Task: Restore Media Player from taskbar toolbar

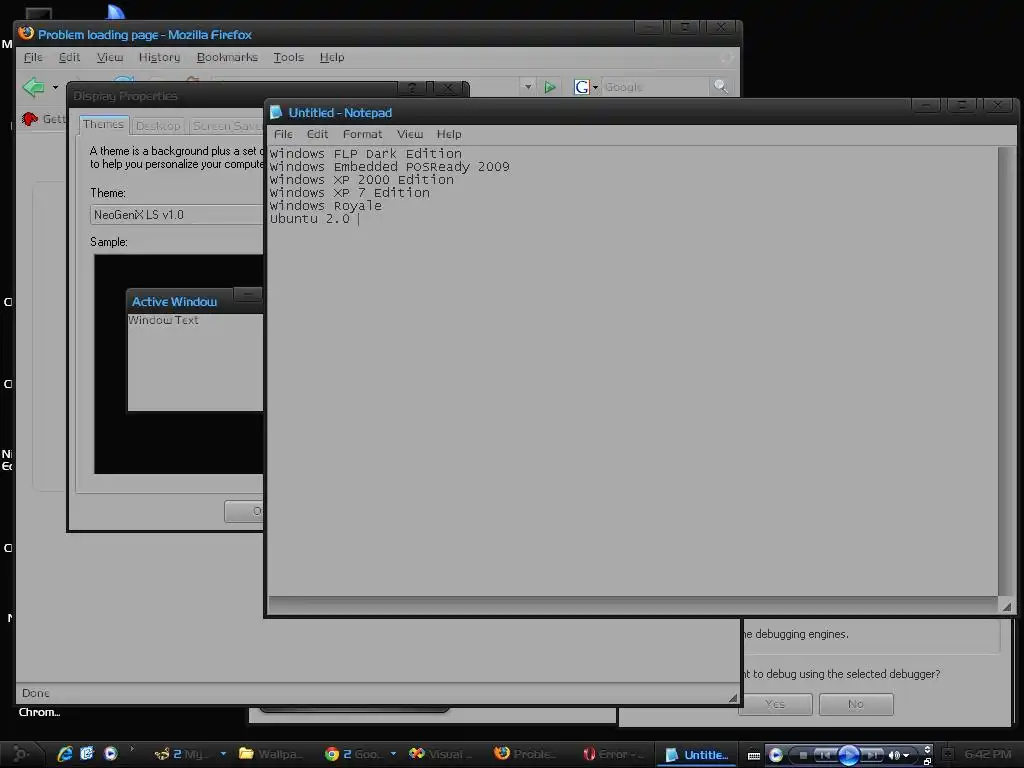Action: click(927, 761)
